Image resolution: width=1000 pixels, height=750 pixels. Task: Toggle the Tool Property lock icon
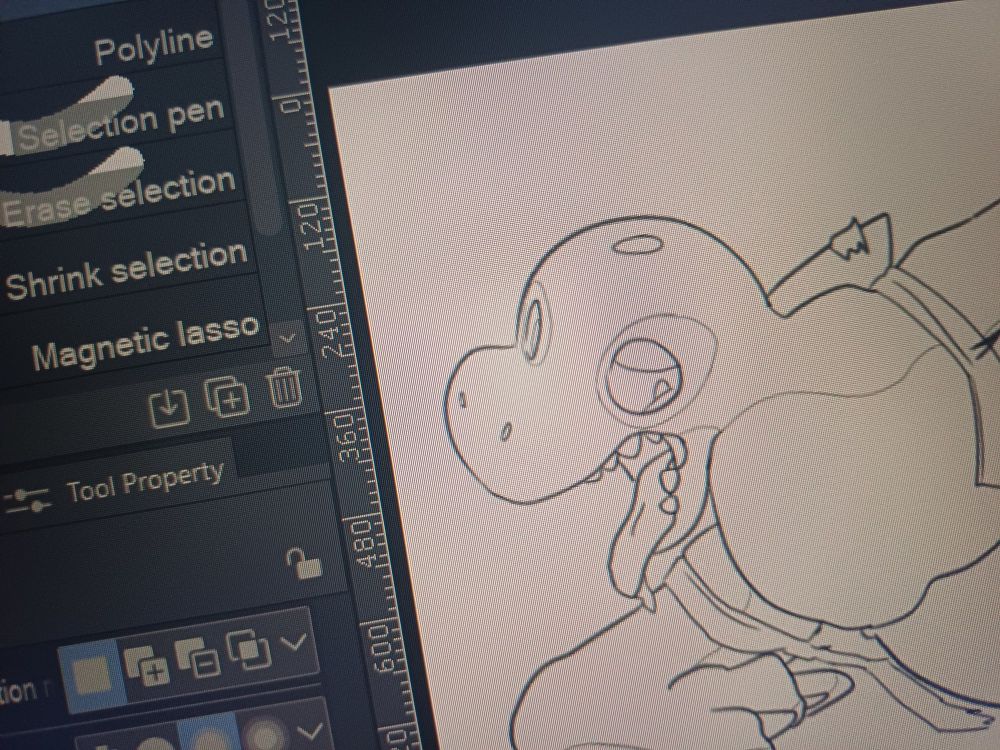pyautogui.click(x=304, y=563)
